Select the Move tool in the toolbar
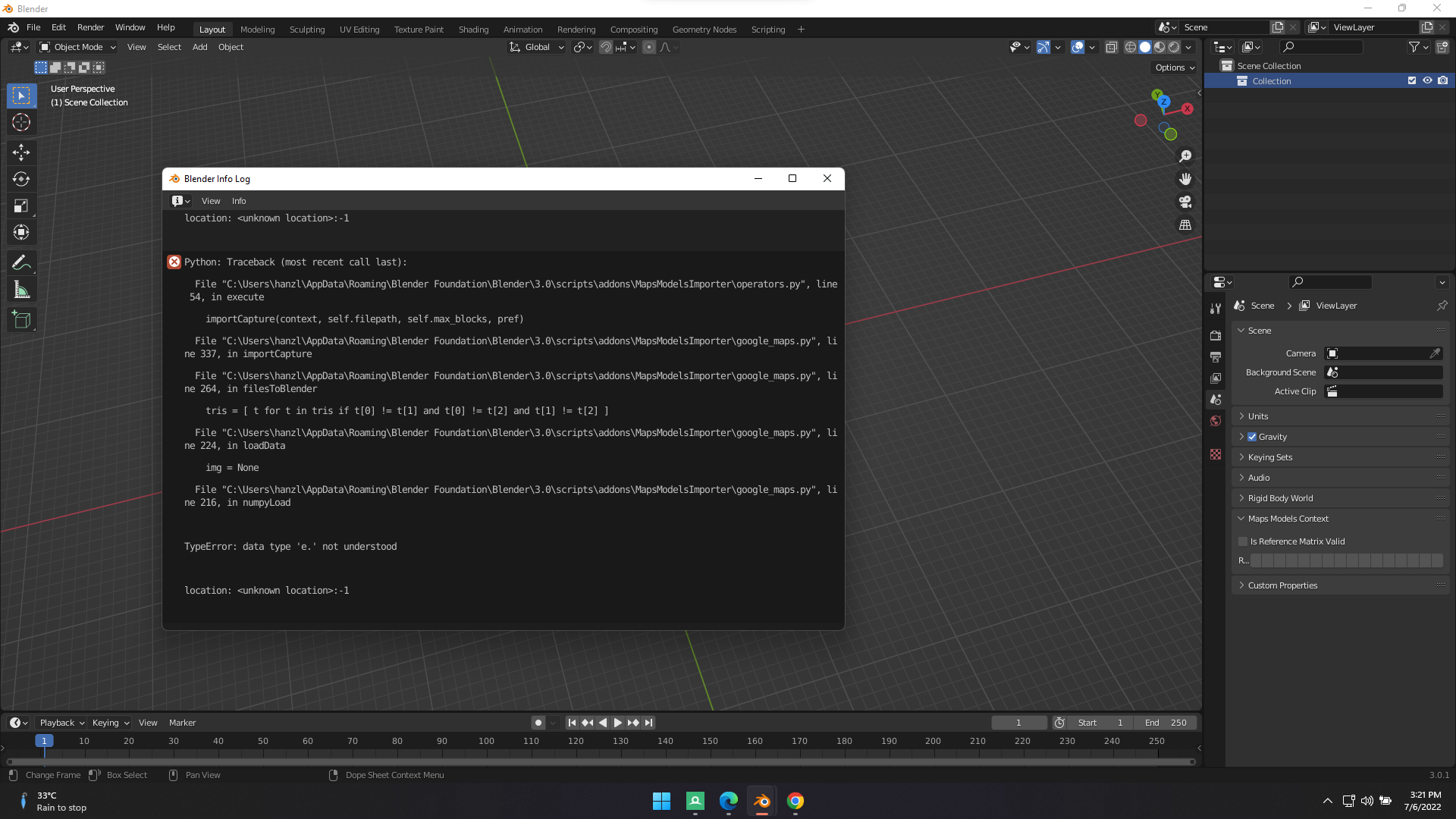Screen dimensions: 1456x819 [x=20, y=152]
